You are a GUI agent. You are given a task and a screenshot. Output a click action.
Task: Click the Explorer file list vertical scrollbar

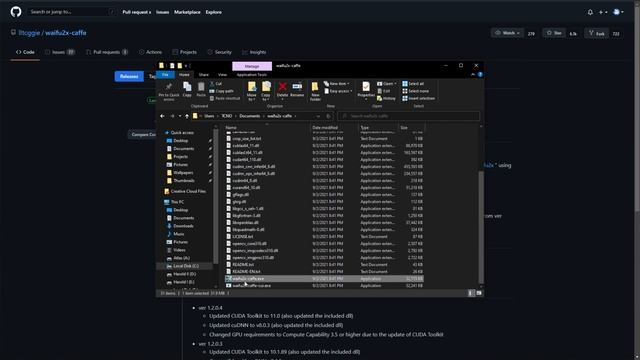click(x=481, y=227)
